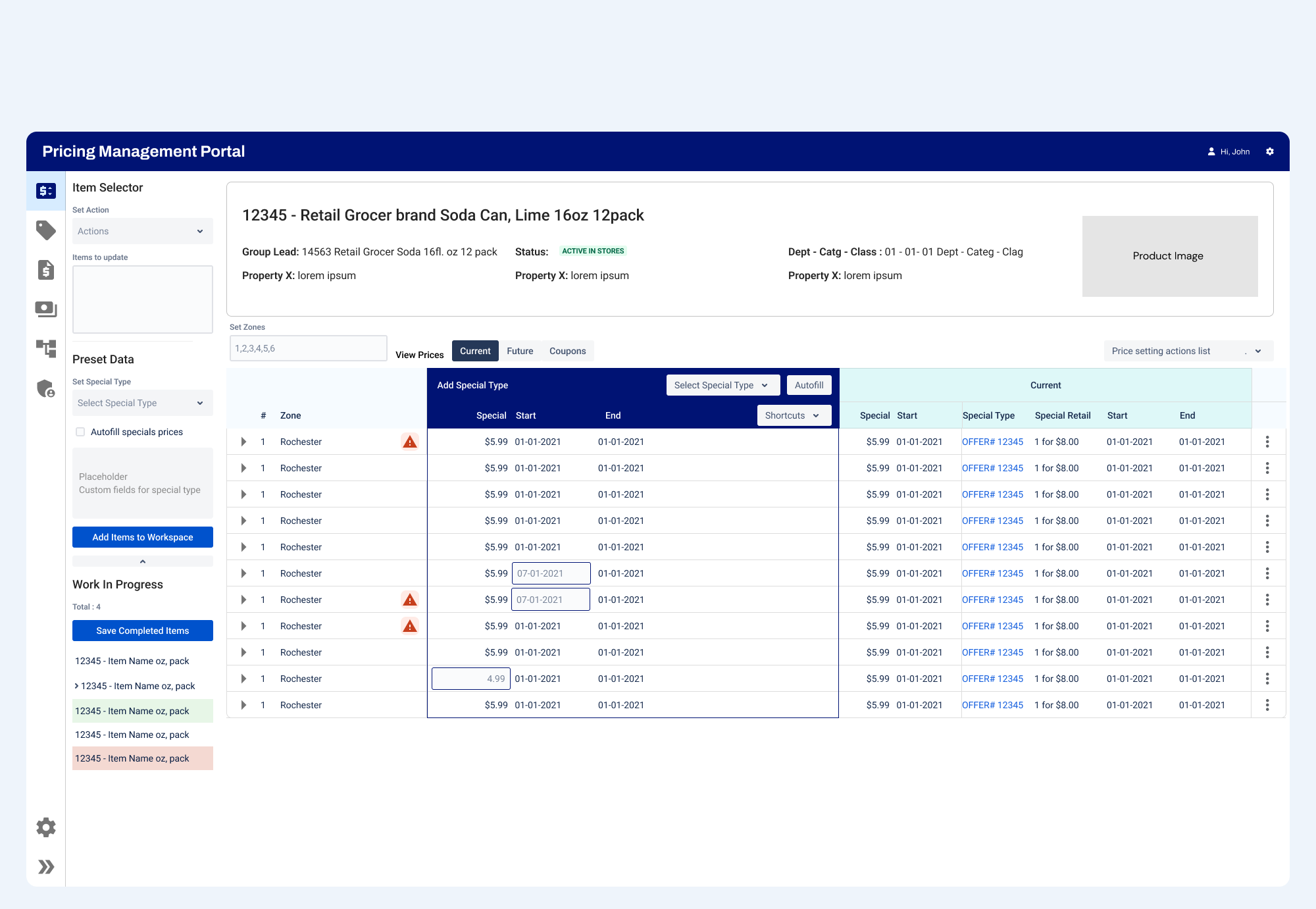Toggle Autofill specials prices checkbox
The height and width of the screenshot is (909, 1316).
pyautogui.click(x=80, y=432)
